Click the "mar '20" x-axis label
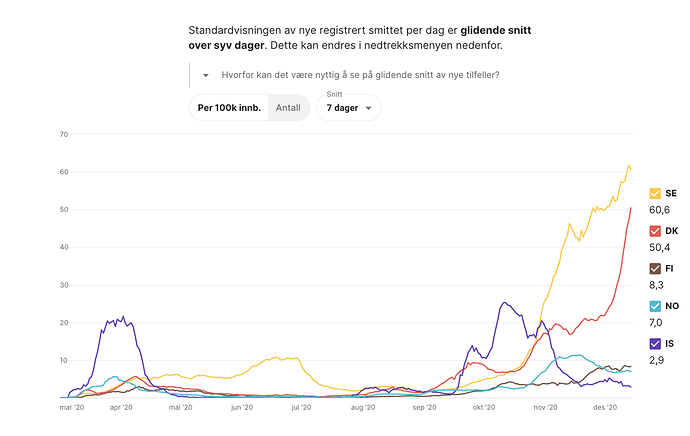Image resolution: width=690 pixels, height=436 pixels. click(x=73, y=408)
